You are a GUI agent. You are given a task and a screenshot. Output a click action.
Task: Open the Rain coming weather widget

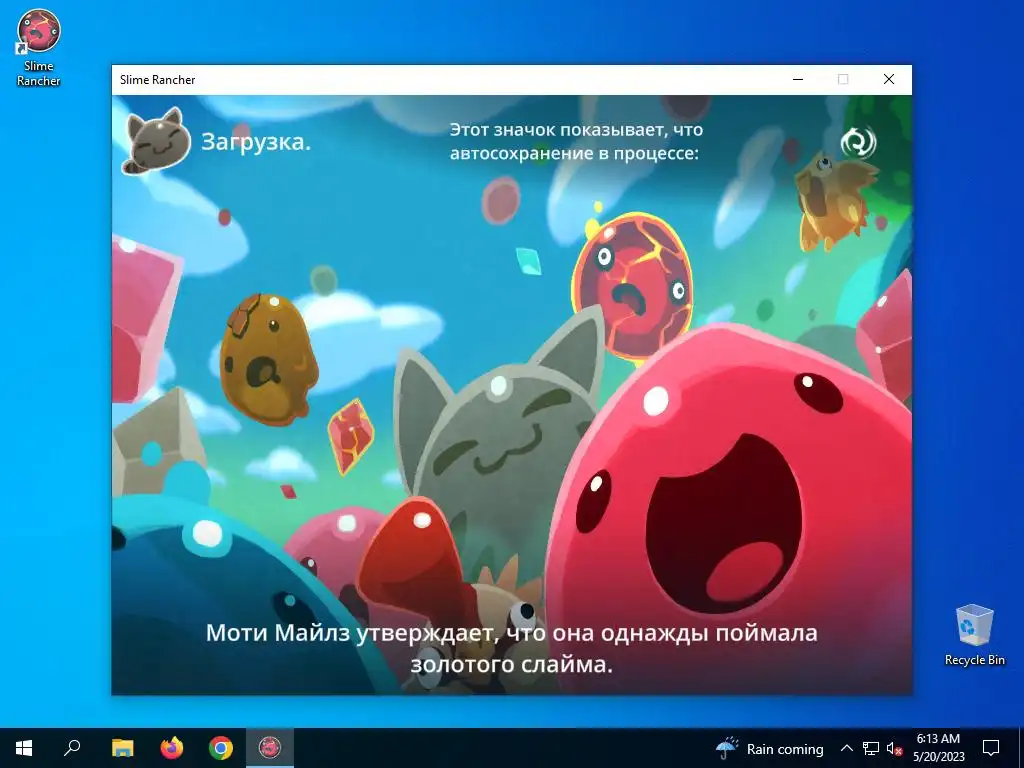point(769,748)
